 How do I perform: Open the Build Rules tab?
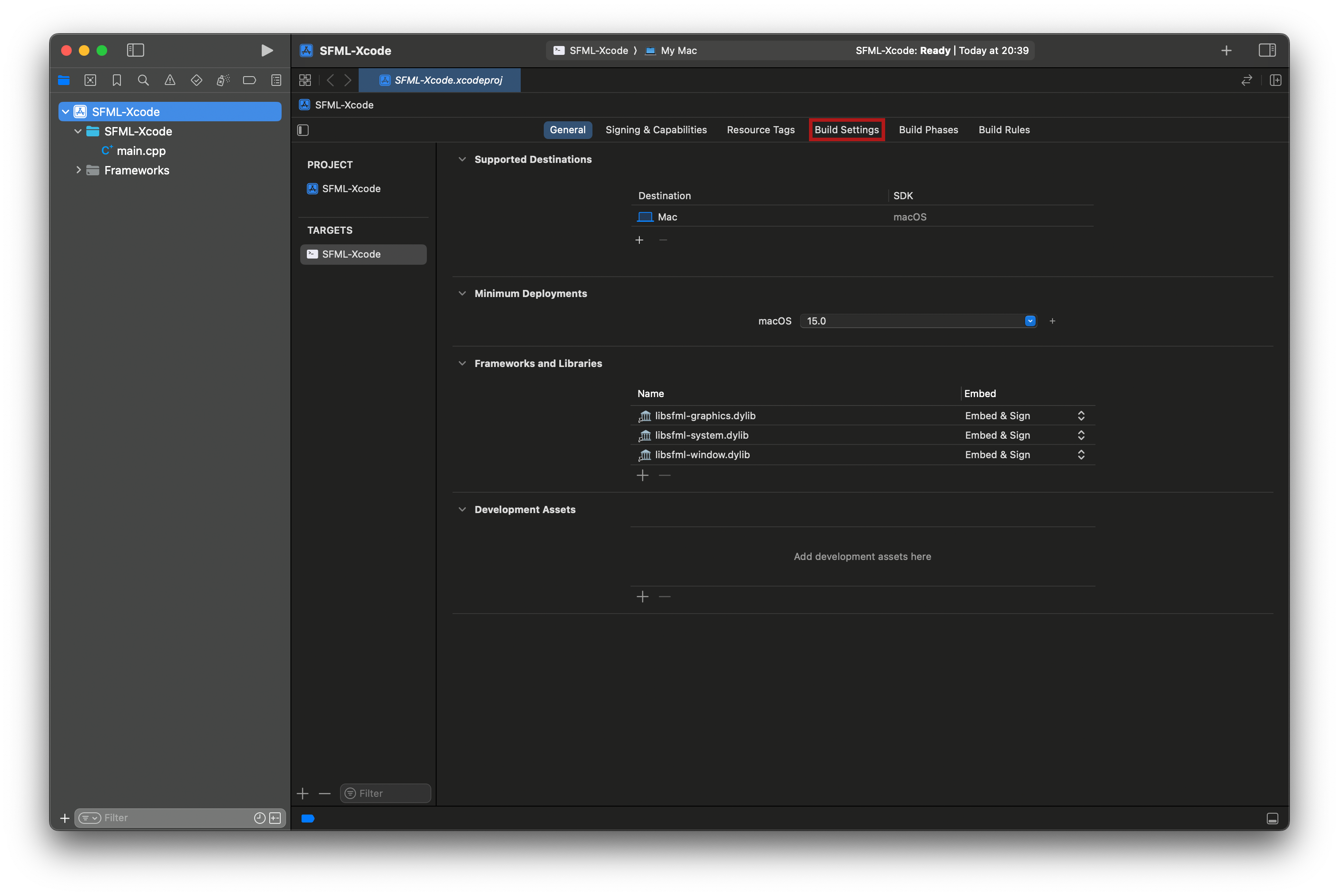point(1003,130)
